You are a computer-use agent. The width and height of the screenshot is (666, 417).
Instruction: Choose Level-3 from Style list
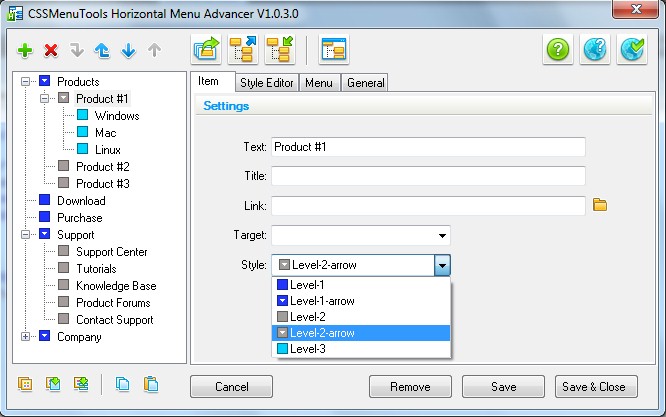[x=361, y=349]
